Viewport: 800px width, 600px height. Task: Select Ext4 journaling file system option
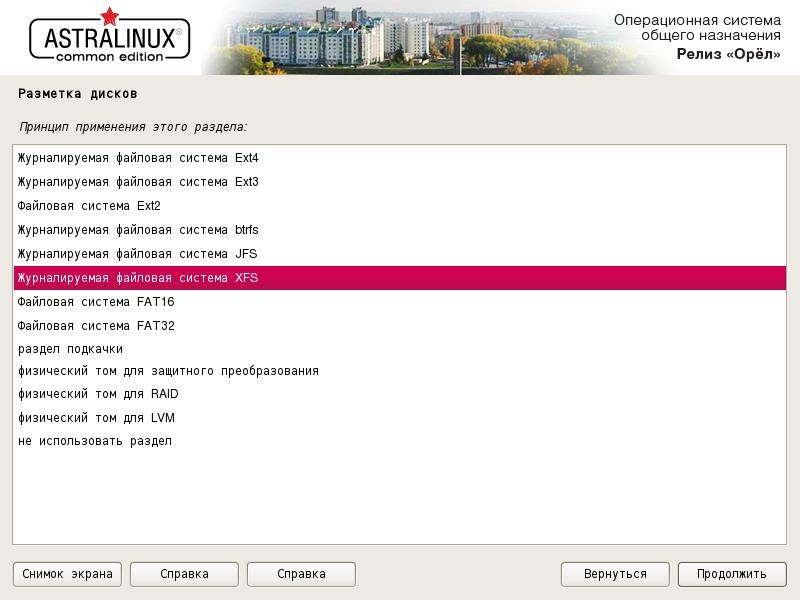click(138, 158)
